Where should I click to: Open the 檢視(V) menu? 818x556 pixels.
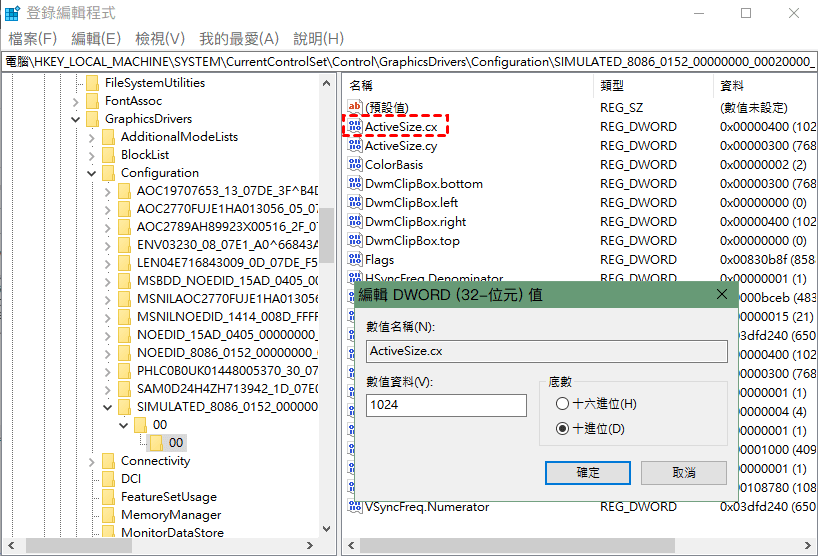160,39
